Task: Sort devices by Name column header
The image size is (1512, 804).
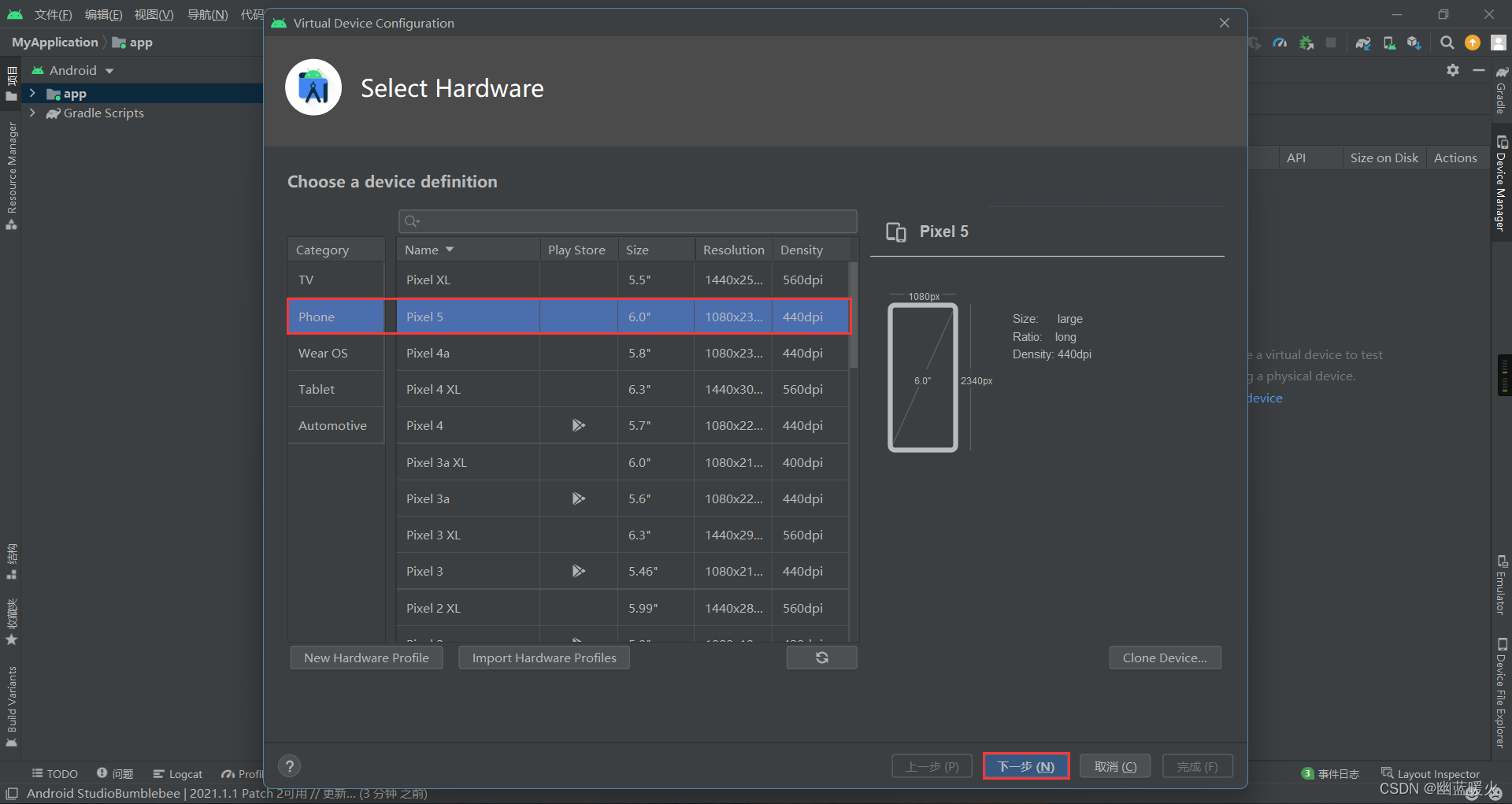Action: click(x=468, y=250)
